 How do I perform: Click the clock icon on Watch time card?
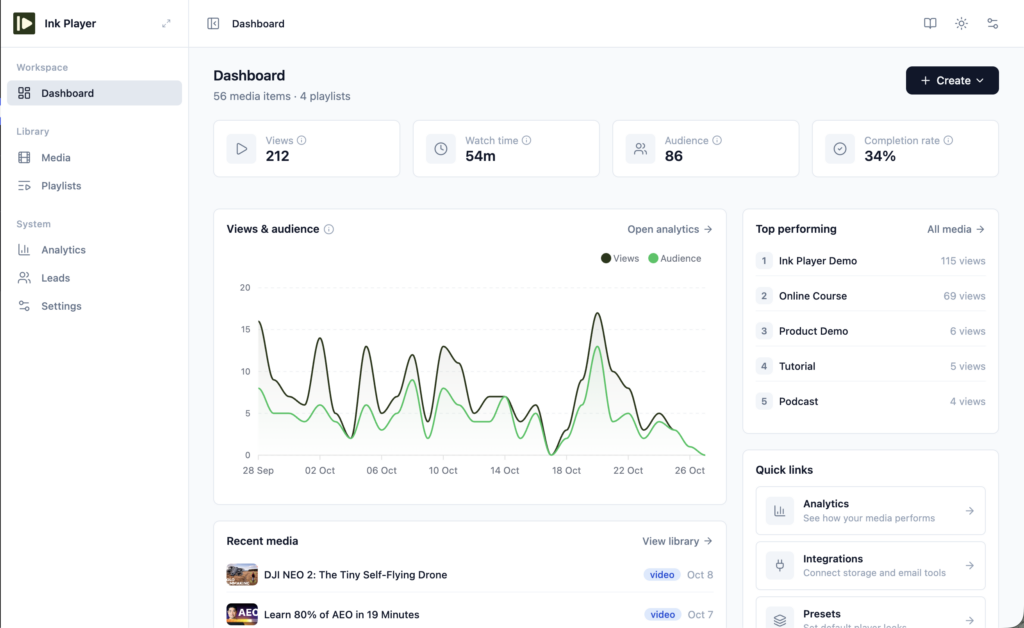(441, 149)
